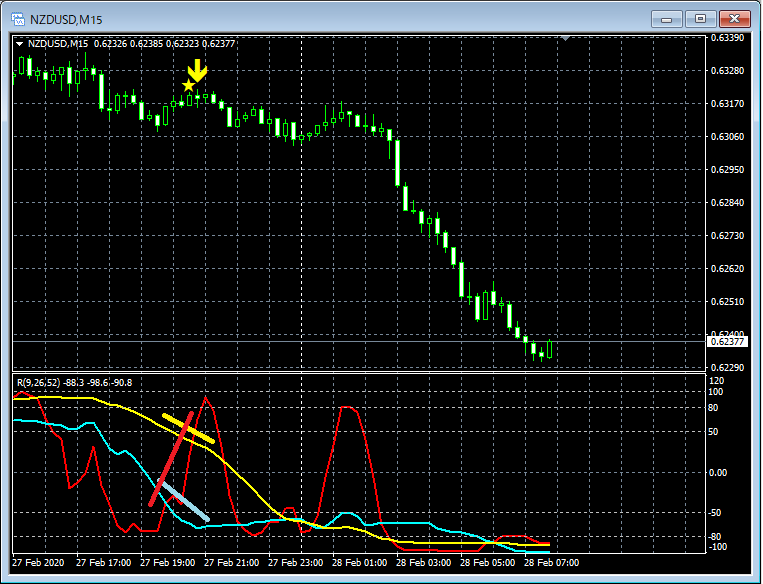Select the yellow star marker on chart
The width and height of the screenshot is (763, 584).
(x=188, y=86)
